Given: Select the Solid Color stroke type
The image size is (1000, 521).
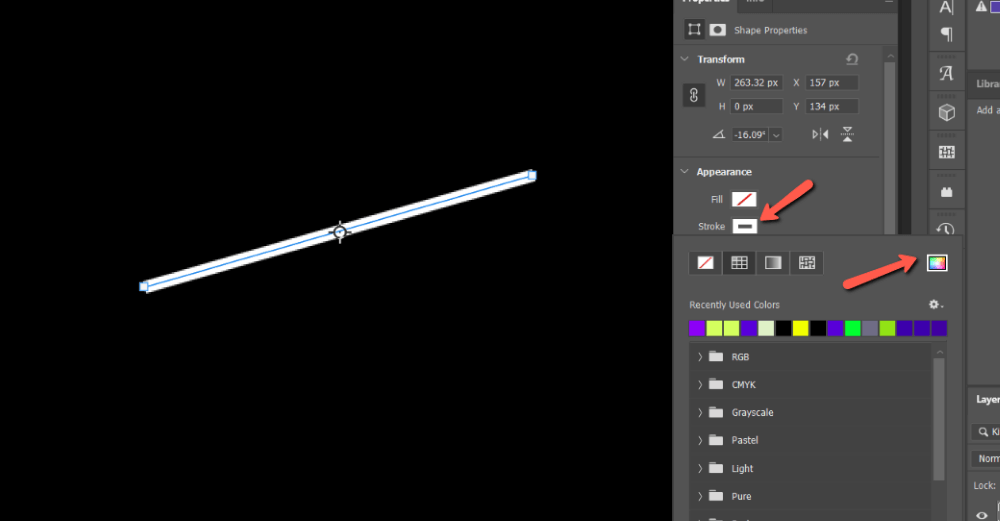Looking at the screenshot, I should coord(739,263).
